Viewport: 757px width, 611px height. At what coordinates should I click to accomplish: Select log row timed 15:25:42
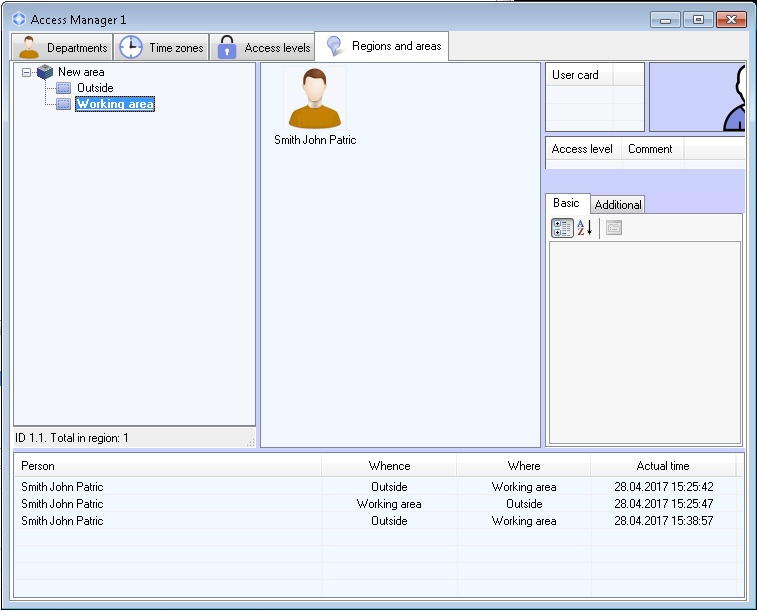tap(379, 486)
